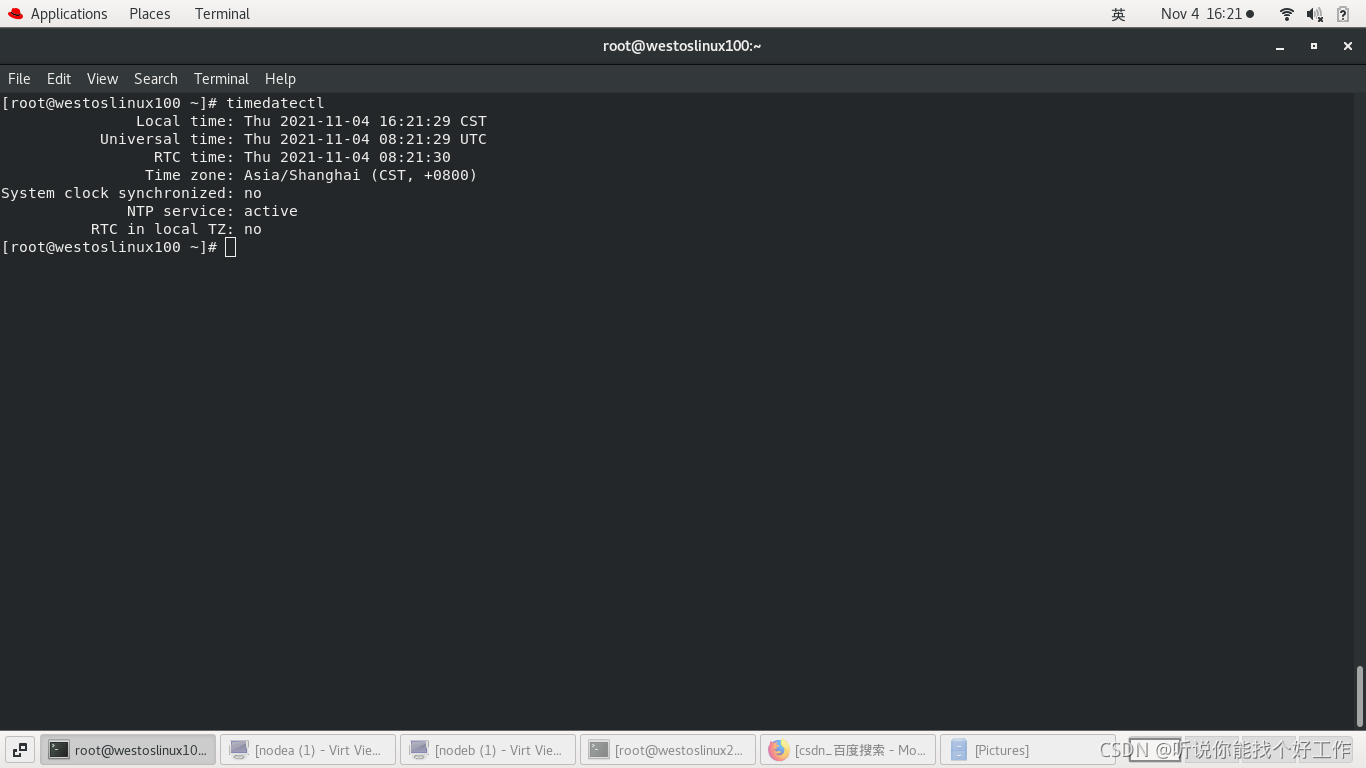Maximize the terminal window
The width and height of the screenshot is (1366, 768).
1314,46
